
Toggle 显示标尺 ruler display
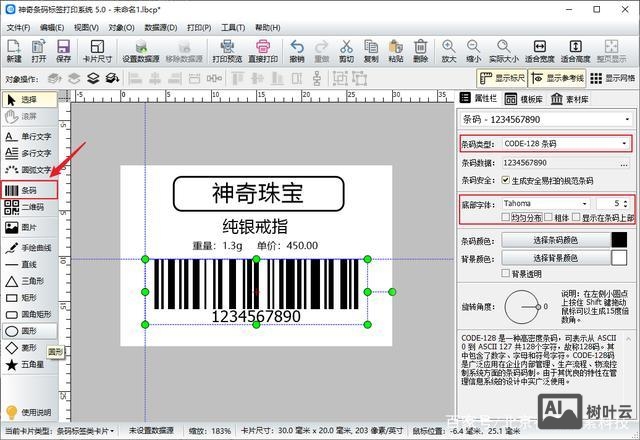(502, 78)
